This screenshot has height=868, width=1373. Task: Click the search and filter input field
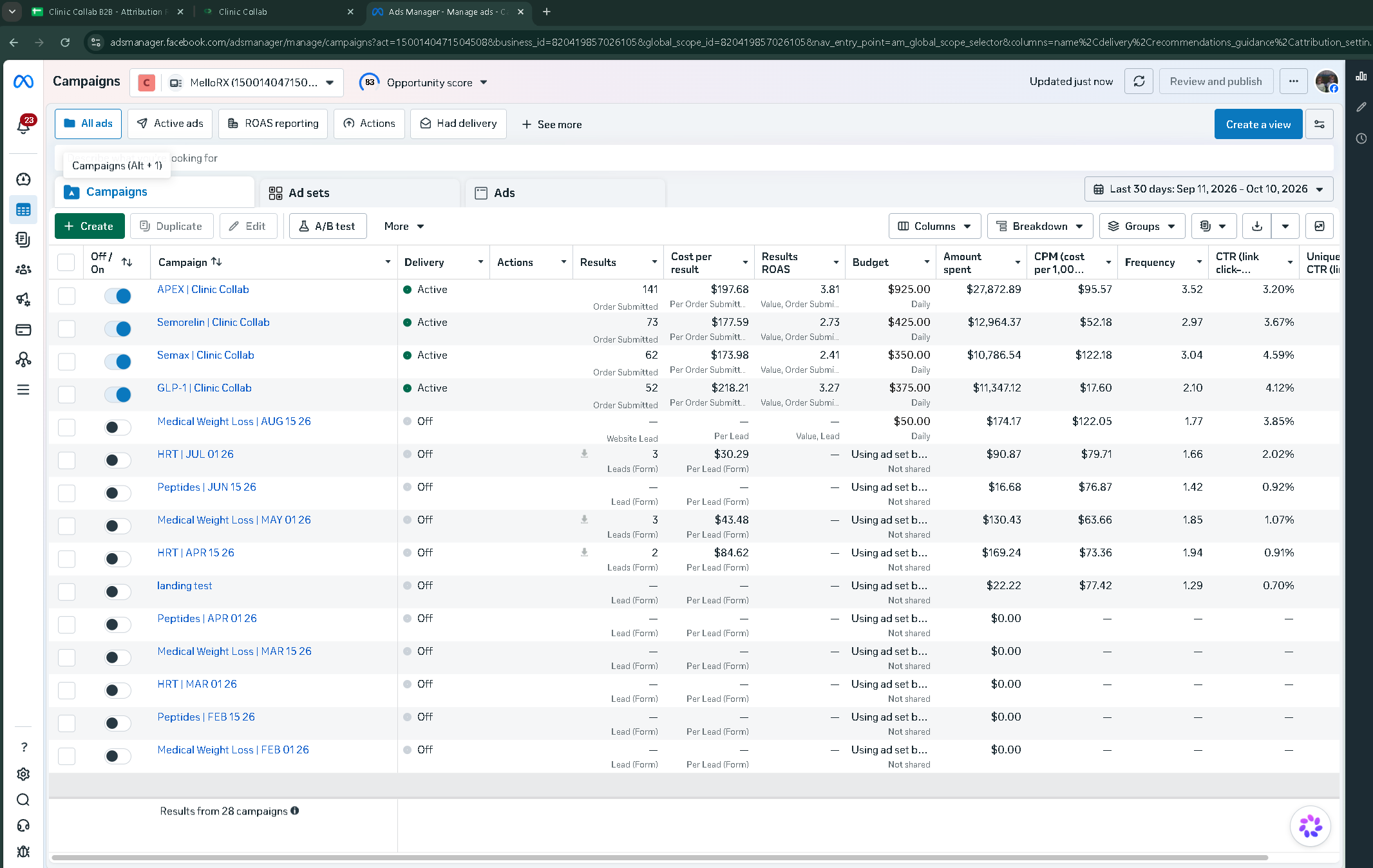[694, 158]
